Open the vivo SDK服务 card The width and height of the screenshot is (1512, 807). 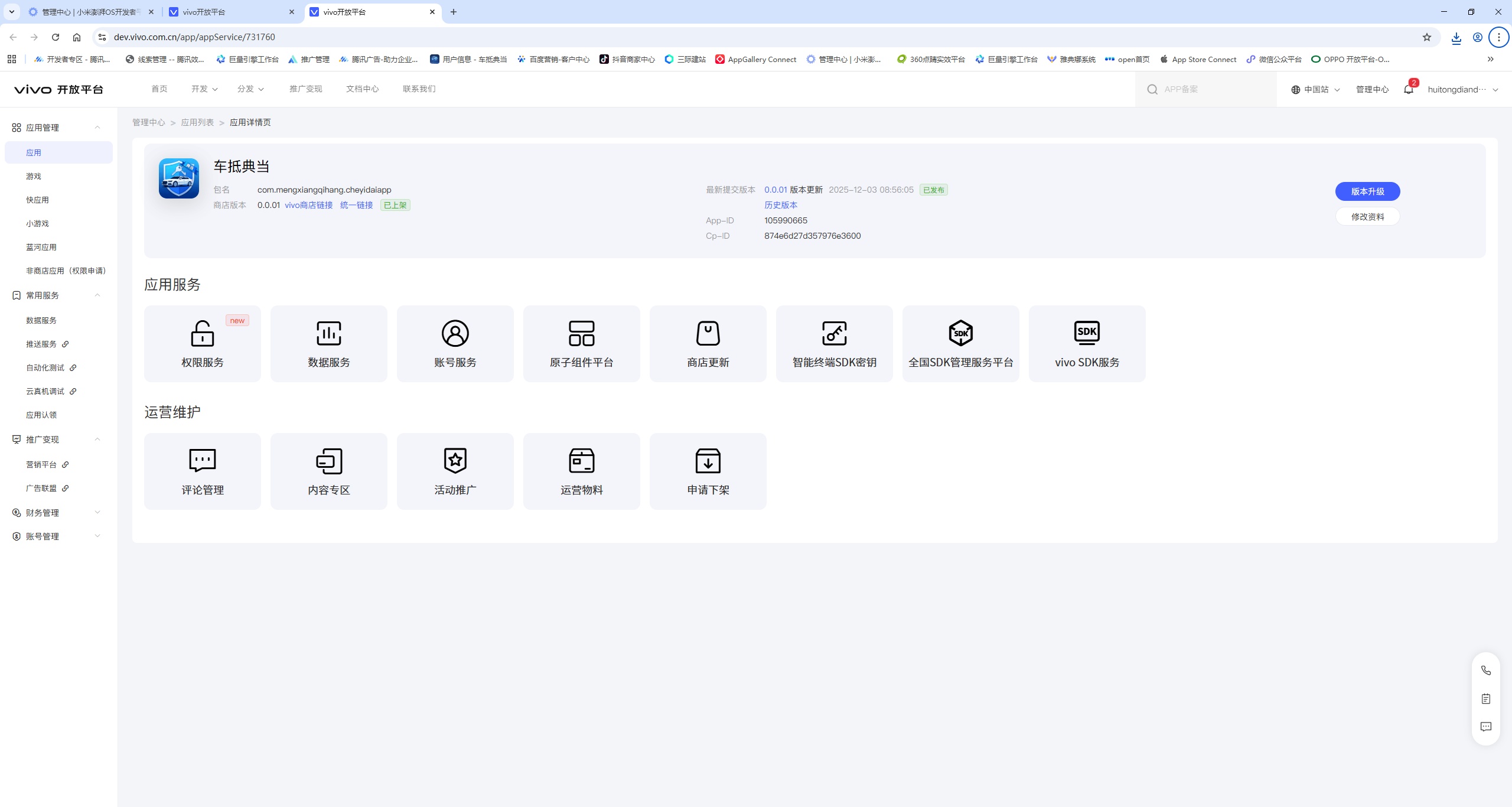point(1086,343)
